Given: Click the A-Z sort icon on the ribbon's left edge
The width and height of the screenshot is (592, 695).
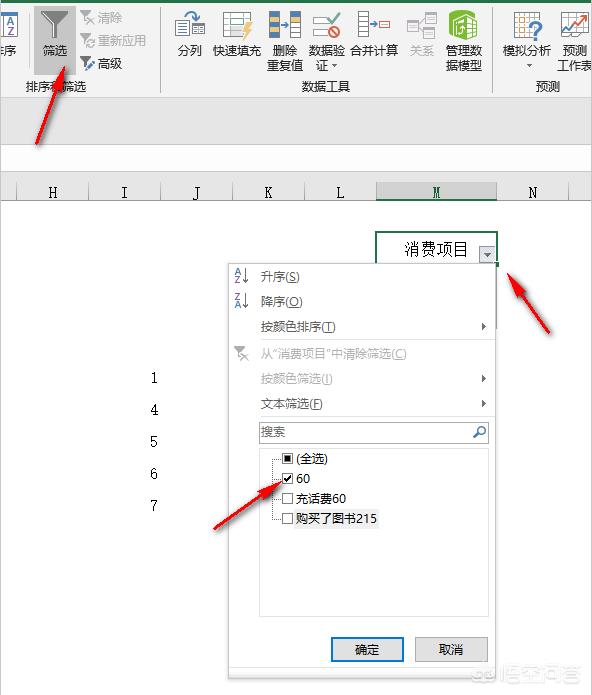Looking at the screenshot, I should tap(10, 25).
